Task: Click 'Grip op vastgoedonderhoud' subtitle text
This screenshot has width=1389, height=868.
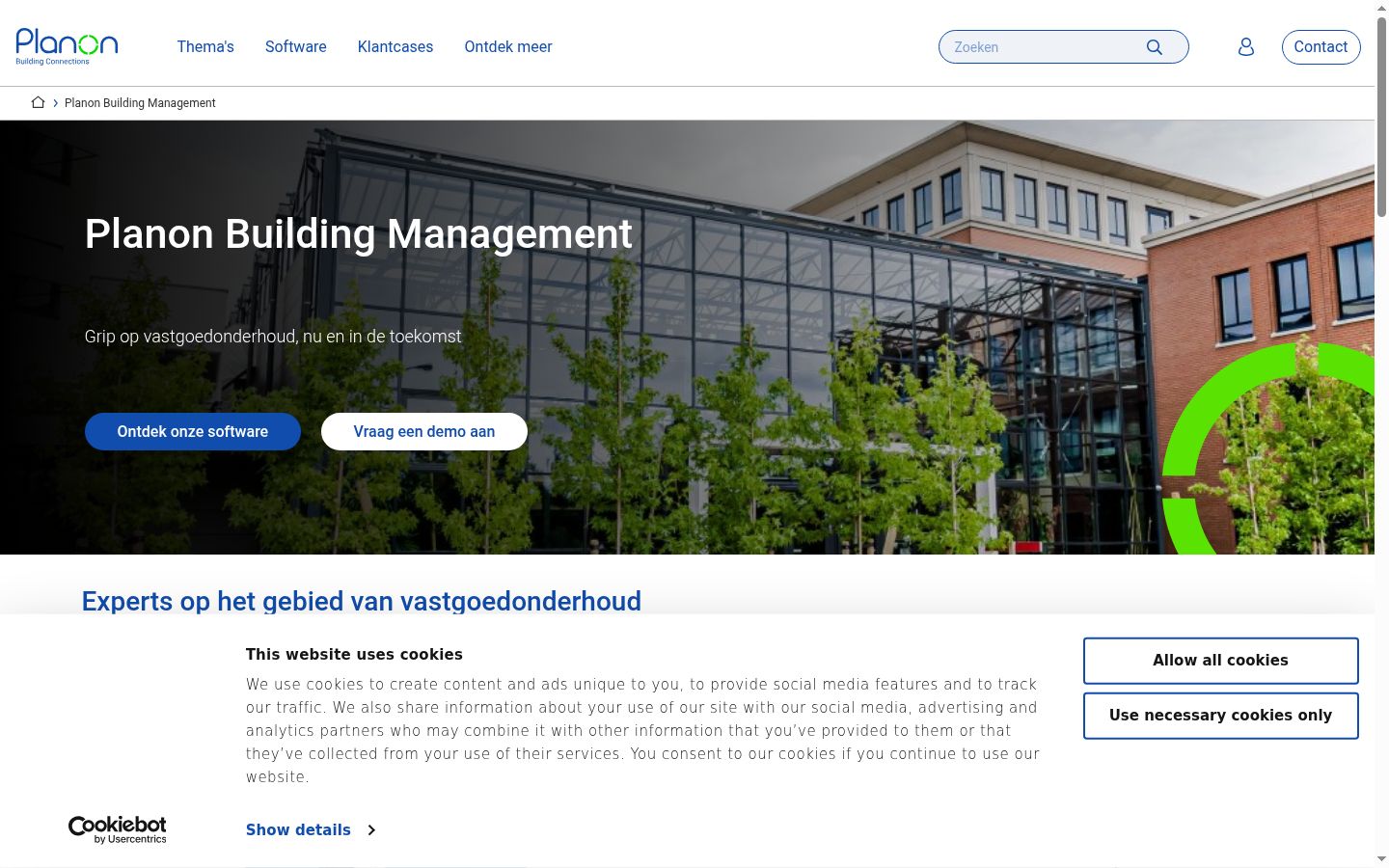Action: tap(273, 337)
